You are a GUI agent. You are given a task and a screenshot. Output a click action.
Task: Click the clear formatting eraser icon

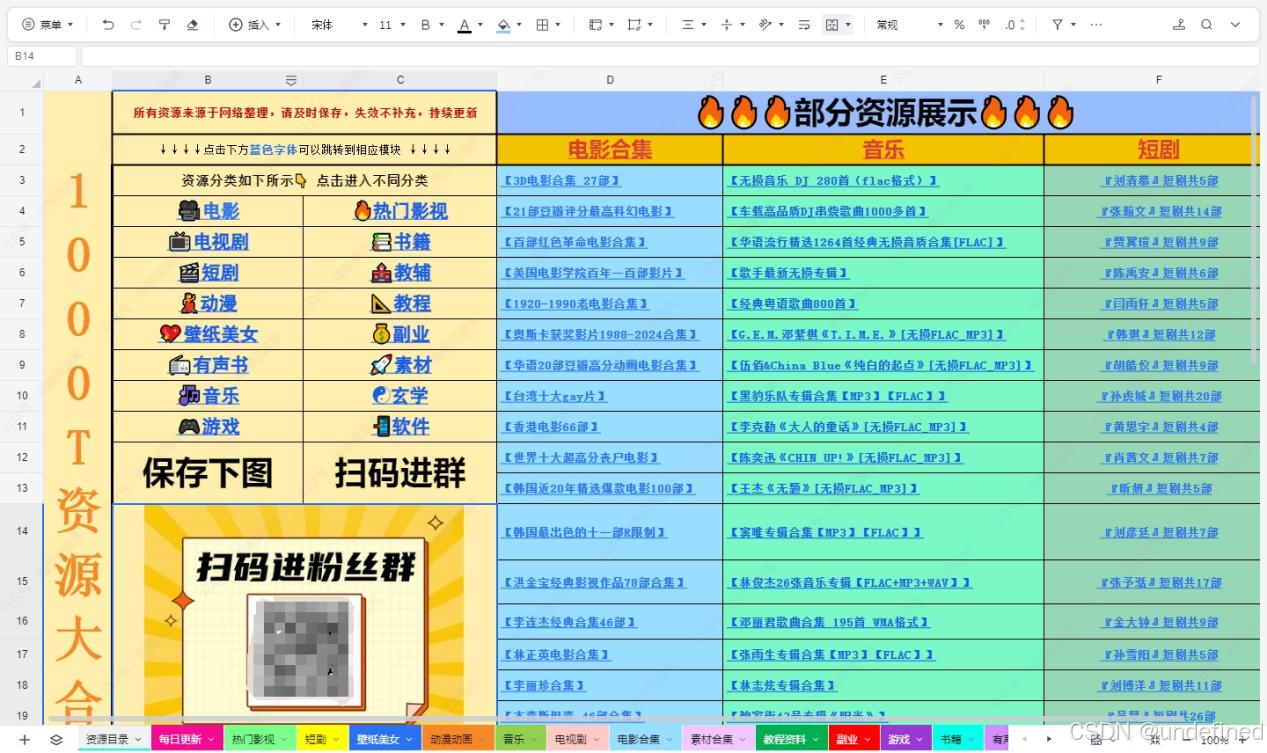coord(192,24)
